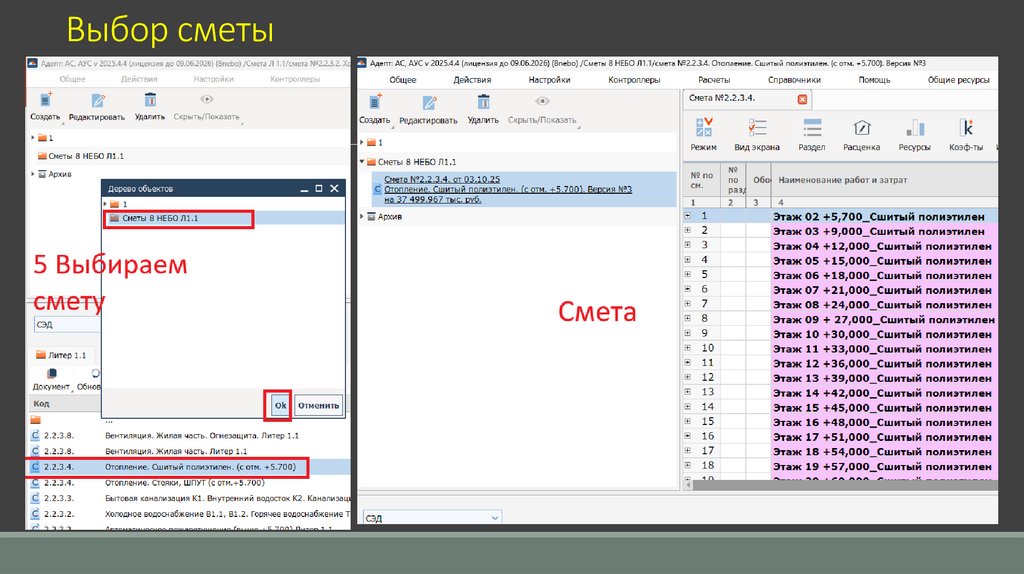The width and height of the screenshot is (1024, 574).
Task: Expand row 5 Этаж 06 +18,000
Action: (688, 274)
